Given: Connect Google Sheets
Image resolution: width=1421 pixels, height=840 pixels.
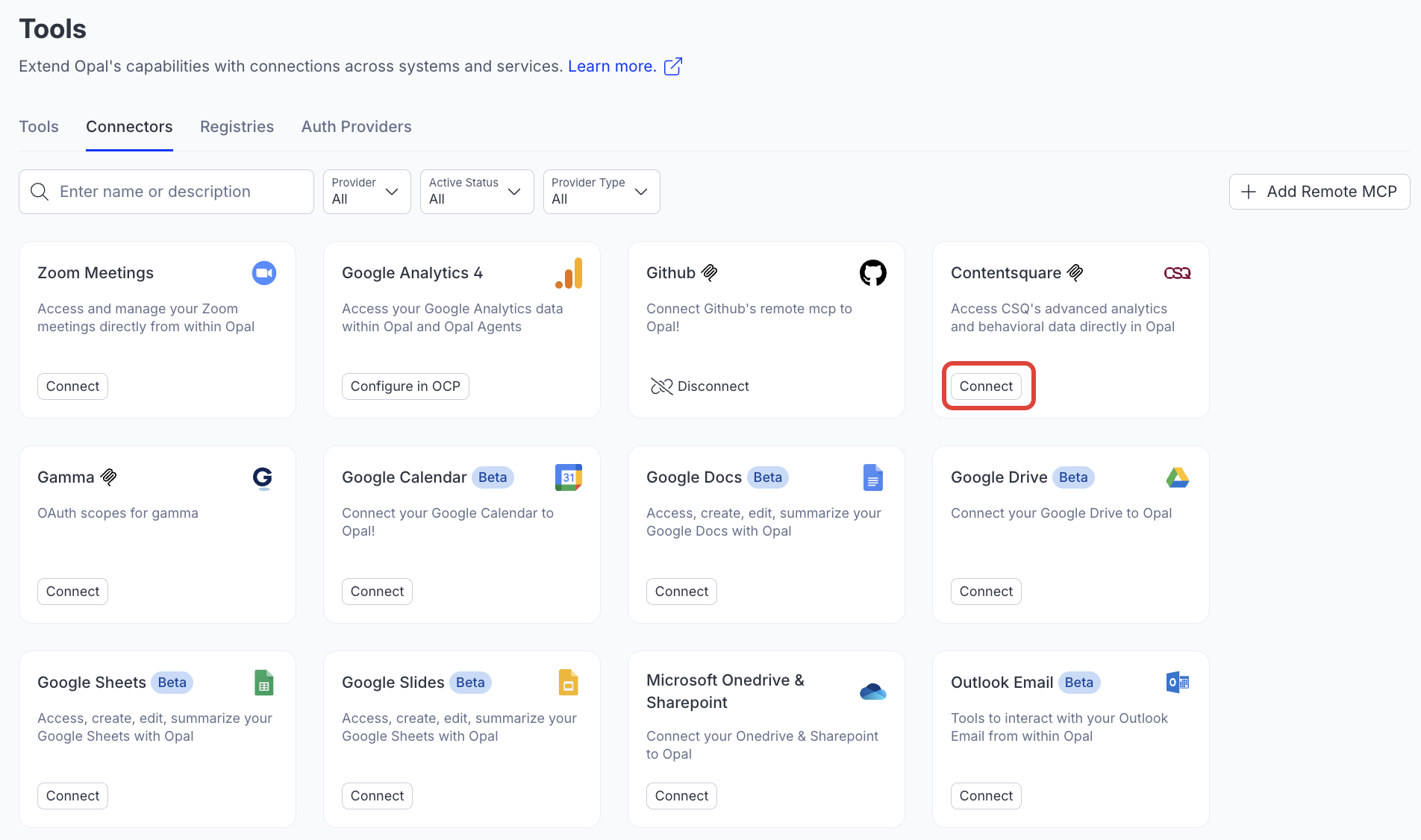Looking at the screenshot, I should [x=73, y=796].
